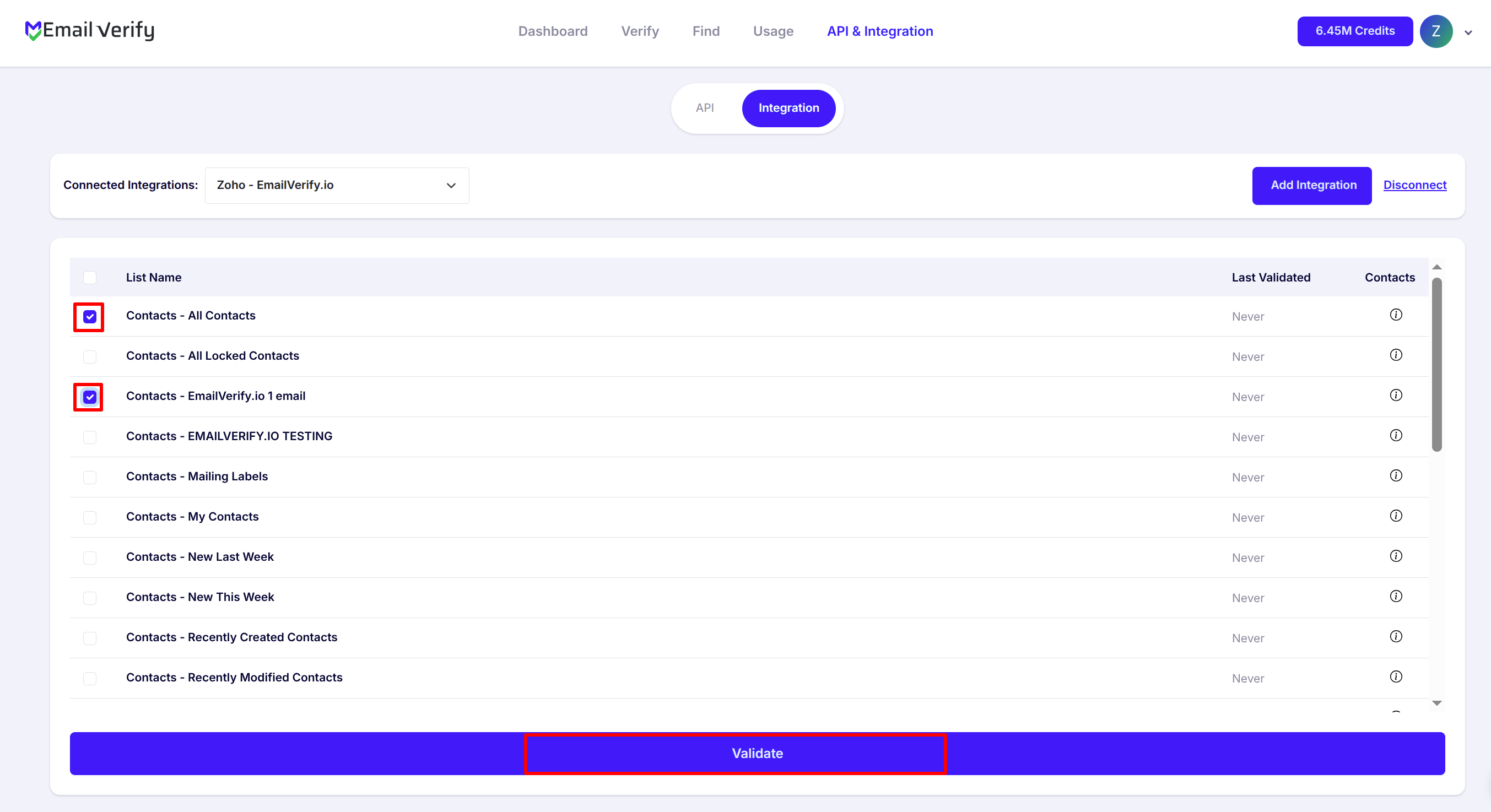Open info icon for New This Week row
Image resolution: width=1491 pixels, height=812 pixels.
[1396, 596]
